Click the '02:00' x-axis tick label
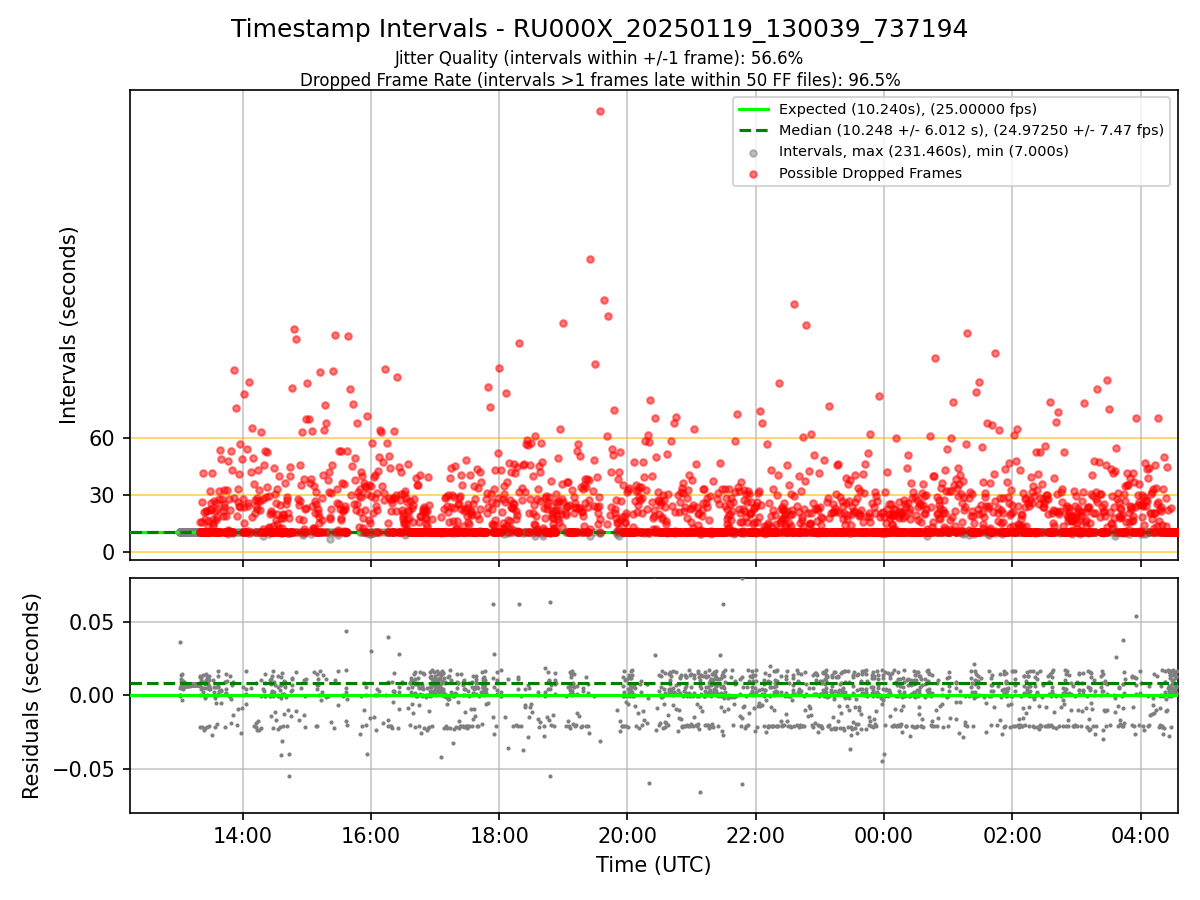1200x900 pixels. (x=1012, y=835)
